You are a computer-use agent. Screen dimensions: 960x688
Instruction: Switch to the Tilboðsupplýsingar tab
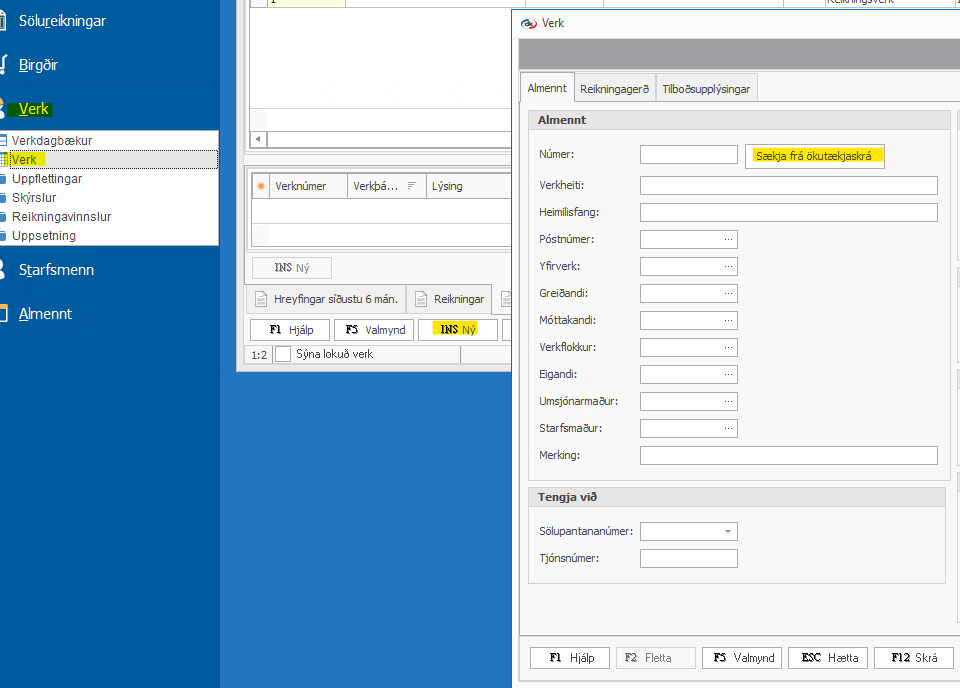click(706, 89)
